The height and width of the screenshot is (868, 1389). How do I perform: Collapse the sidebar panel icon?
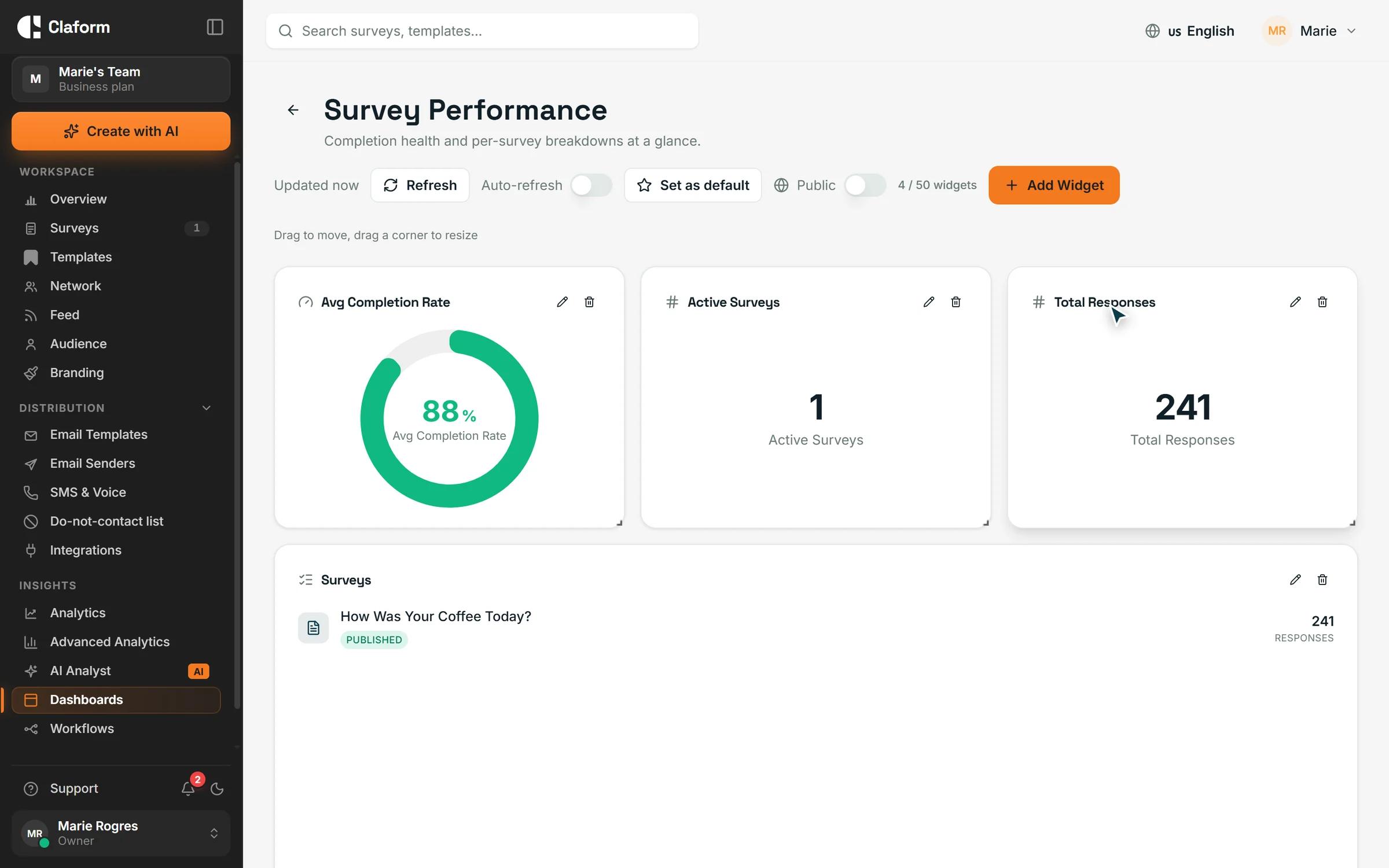coord(215,27)
